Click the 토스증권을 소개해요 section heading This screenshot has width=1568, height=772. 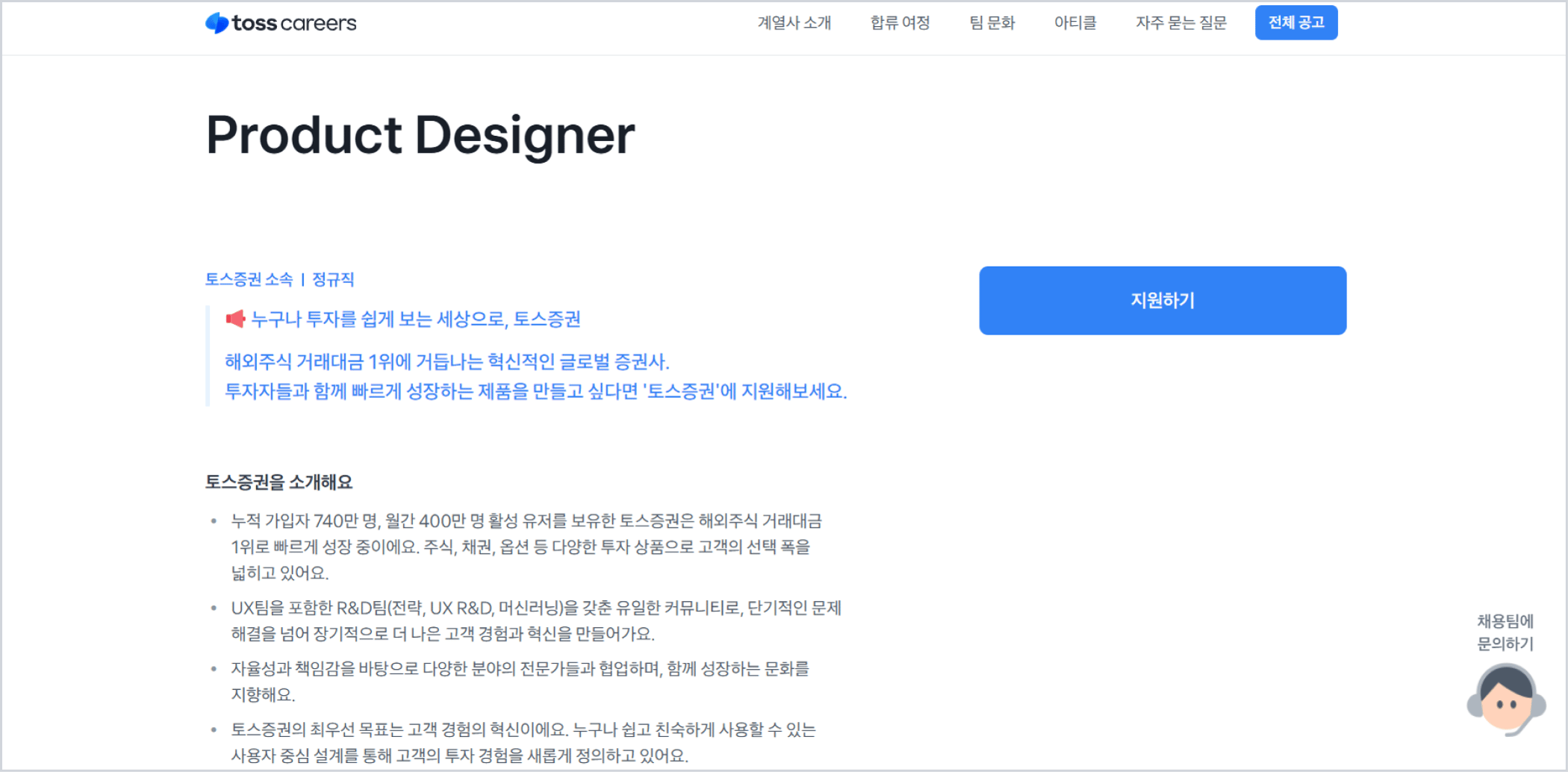pyautogui.click(x=280, y=482)
